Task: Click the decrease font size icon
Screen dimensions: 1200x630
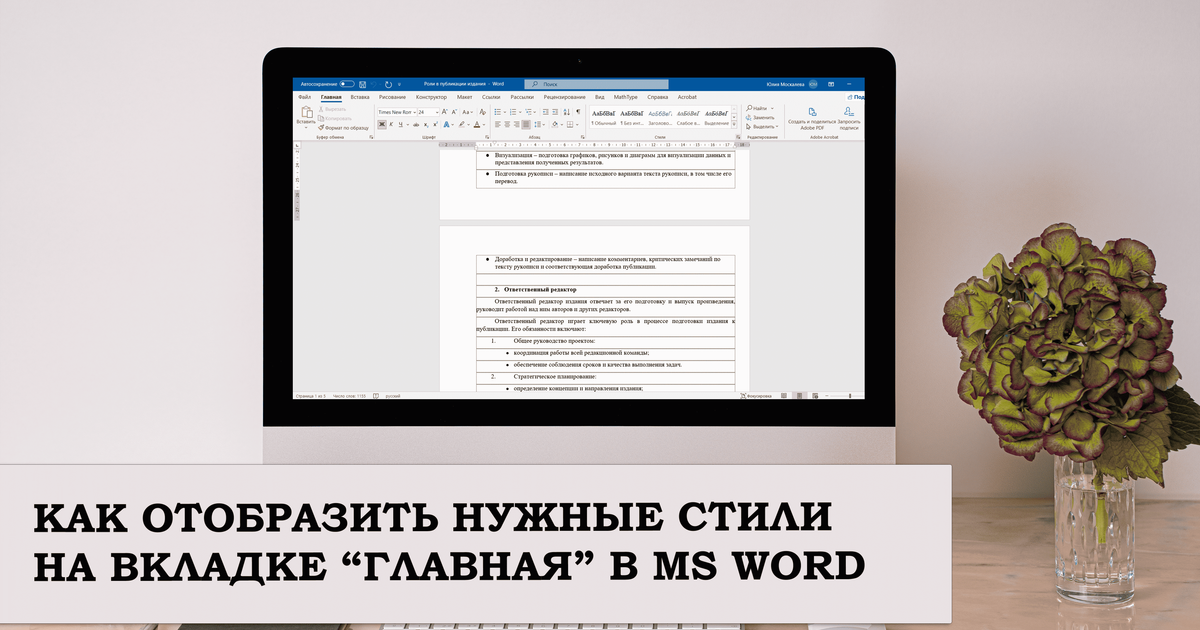Action: (454, 112)
